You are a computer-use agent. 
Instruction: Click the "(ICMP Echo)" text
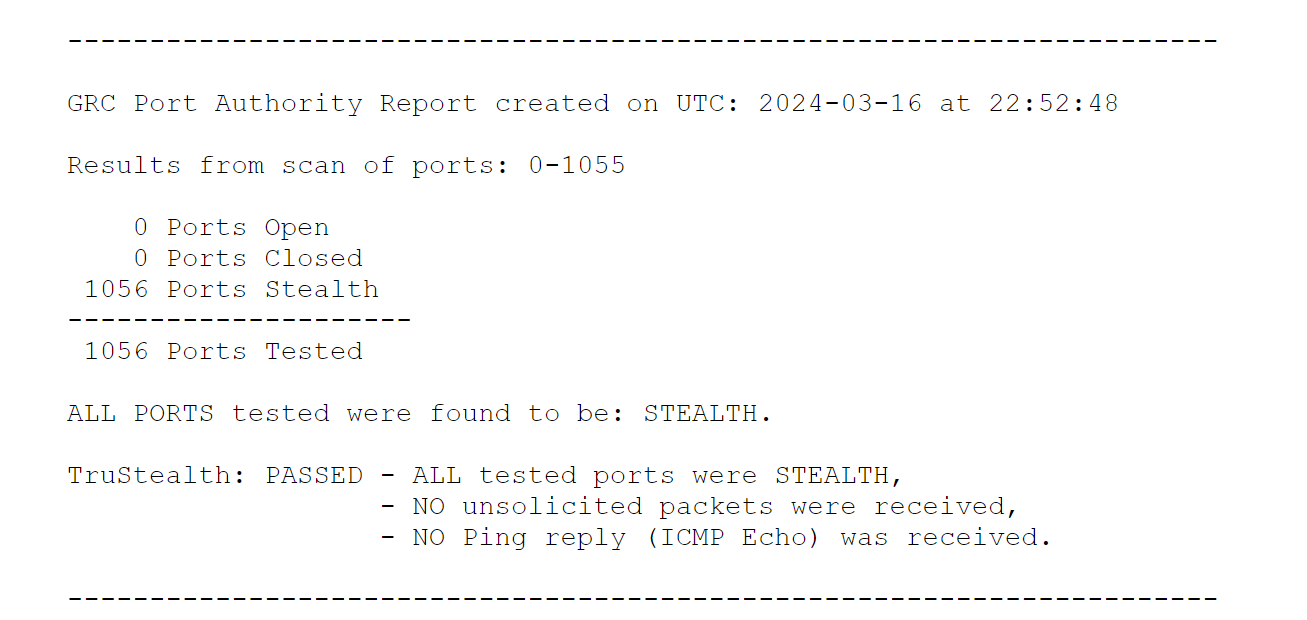pyautogui.click(x=734, y=538)
